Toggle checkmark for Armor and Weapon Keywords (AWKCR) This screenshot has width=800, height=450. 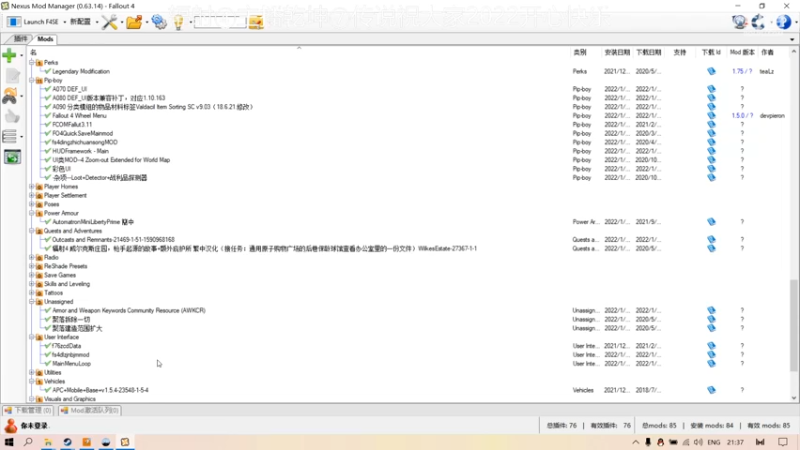pyautogui.click(x=47, y=310)
